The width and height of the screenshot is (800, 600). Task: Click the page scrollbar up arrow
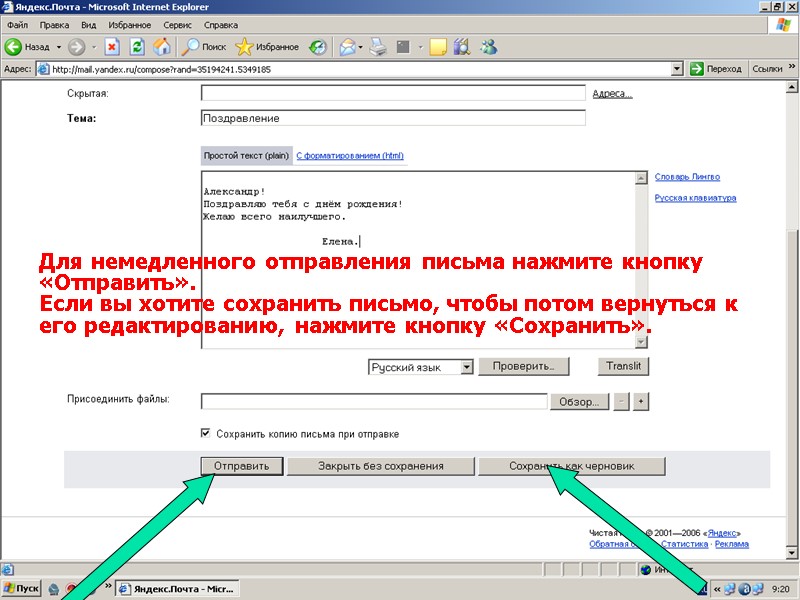pos(792,87)
